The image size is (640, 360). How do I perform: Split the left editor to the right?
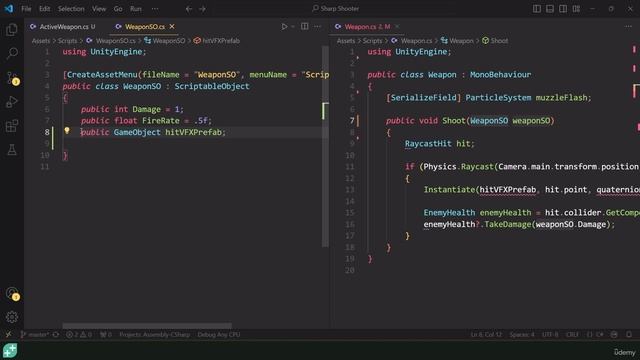[x=304, y=27]
